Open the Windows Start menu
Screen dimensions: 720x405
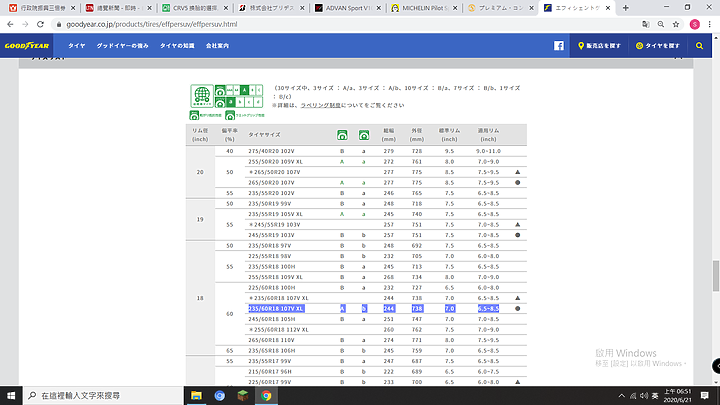pos(11,395)
